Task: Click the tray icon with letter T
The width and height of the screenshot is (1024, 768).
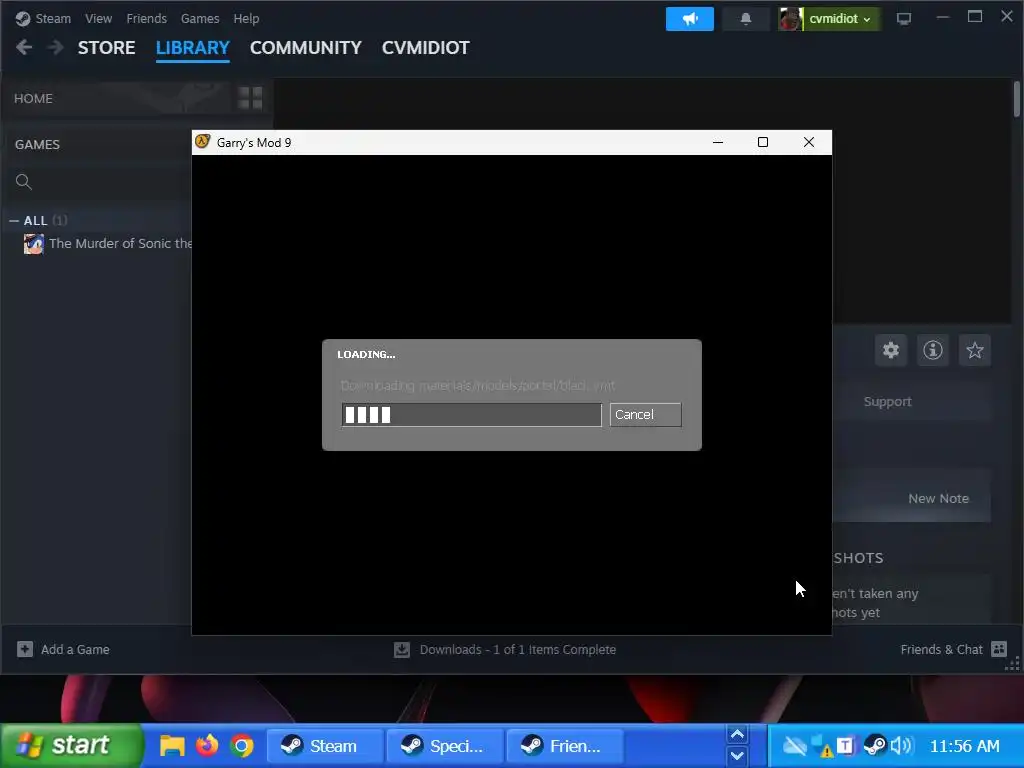Action: click(844, 745)
